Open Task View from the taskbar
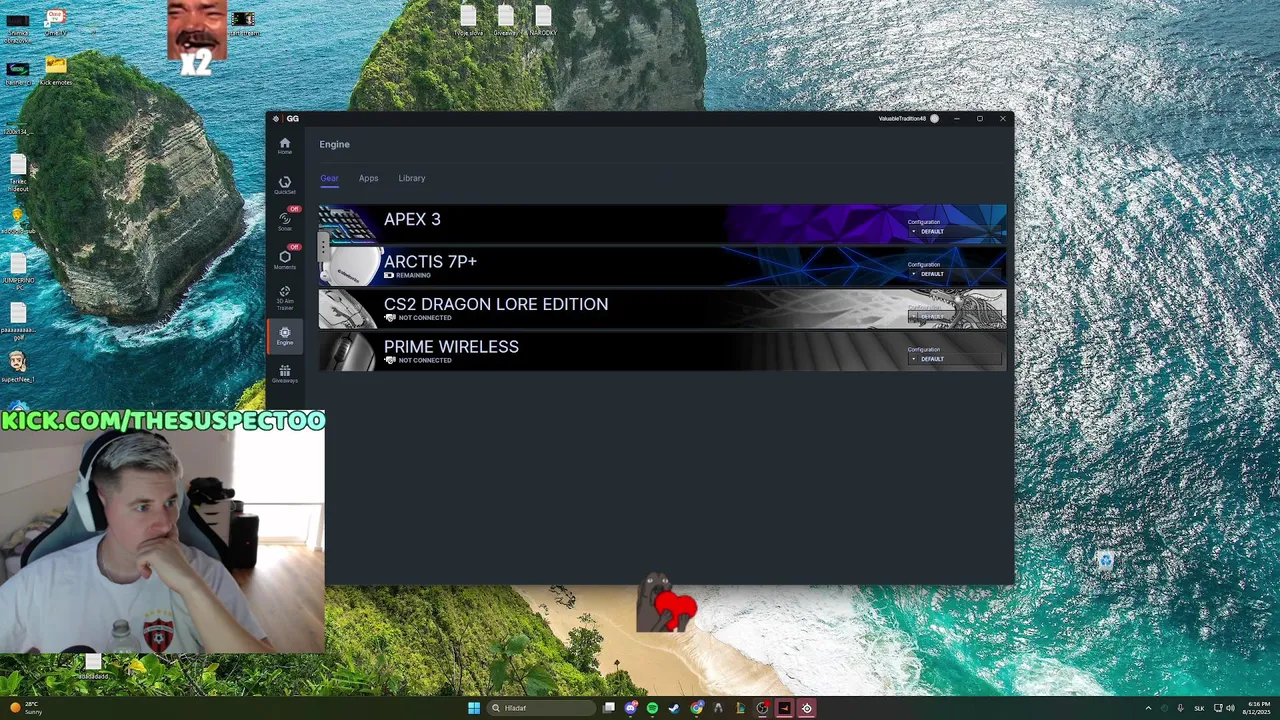This screenshot has height=720, width=1280. click(609, 708)
